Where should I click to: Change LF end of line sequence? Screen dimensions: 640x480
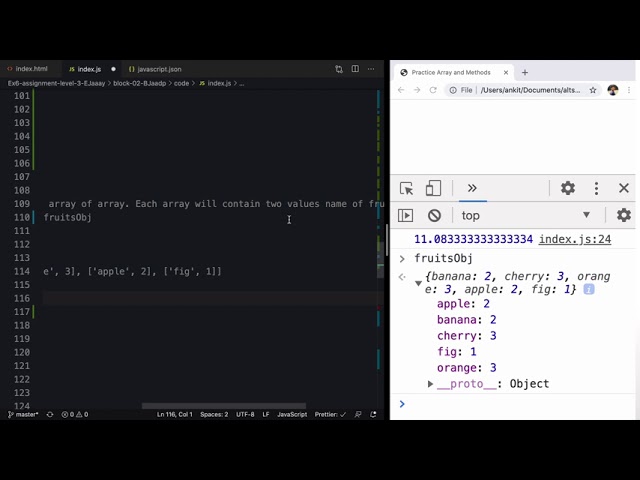coord(266,414)
